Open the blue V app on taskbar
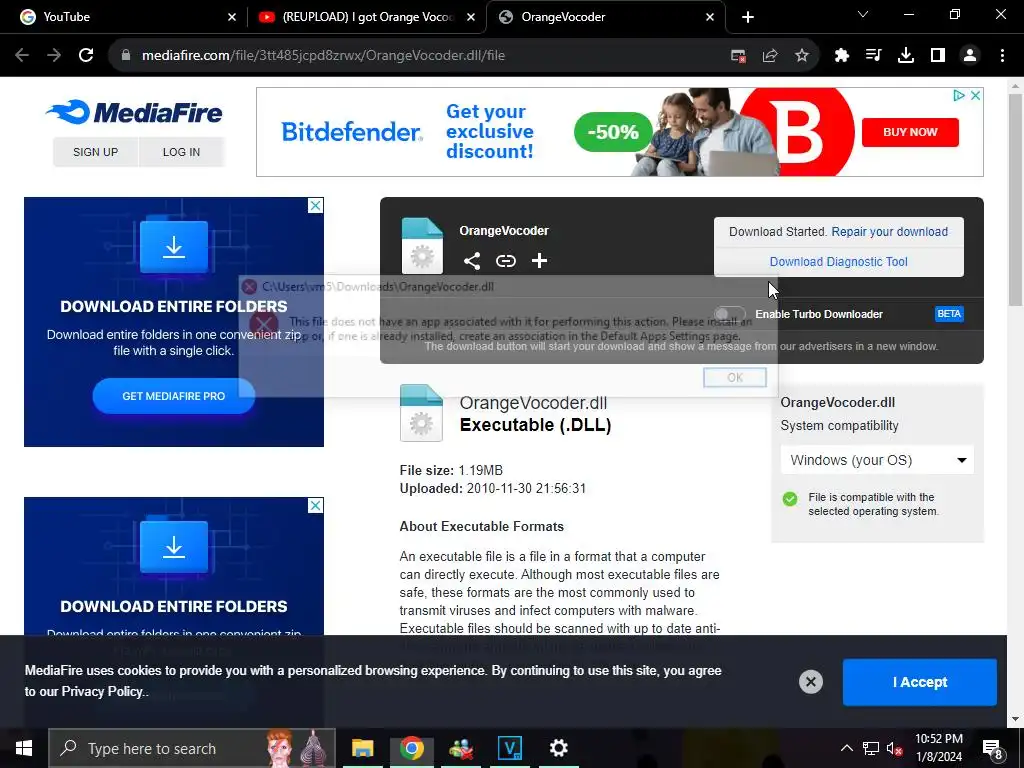This screenshot has width=1024, height=768. click(509, 748)
